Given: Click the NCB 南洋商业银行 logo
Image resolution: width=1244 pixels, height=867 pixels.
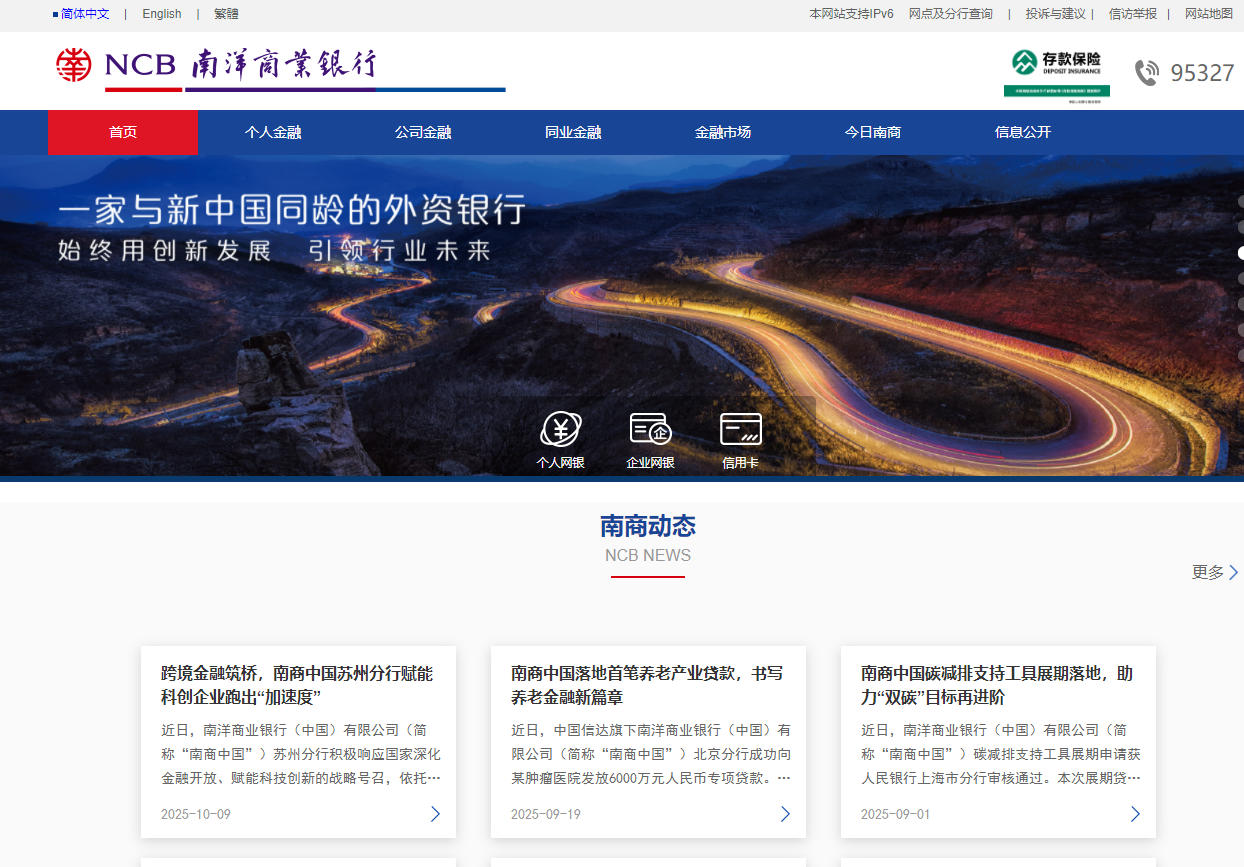Looking at the screenshot, I should pyautogui.click(x=217, y=65).
